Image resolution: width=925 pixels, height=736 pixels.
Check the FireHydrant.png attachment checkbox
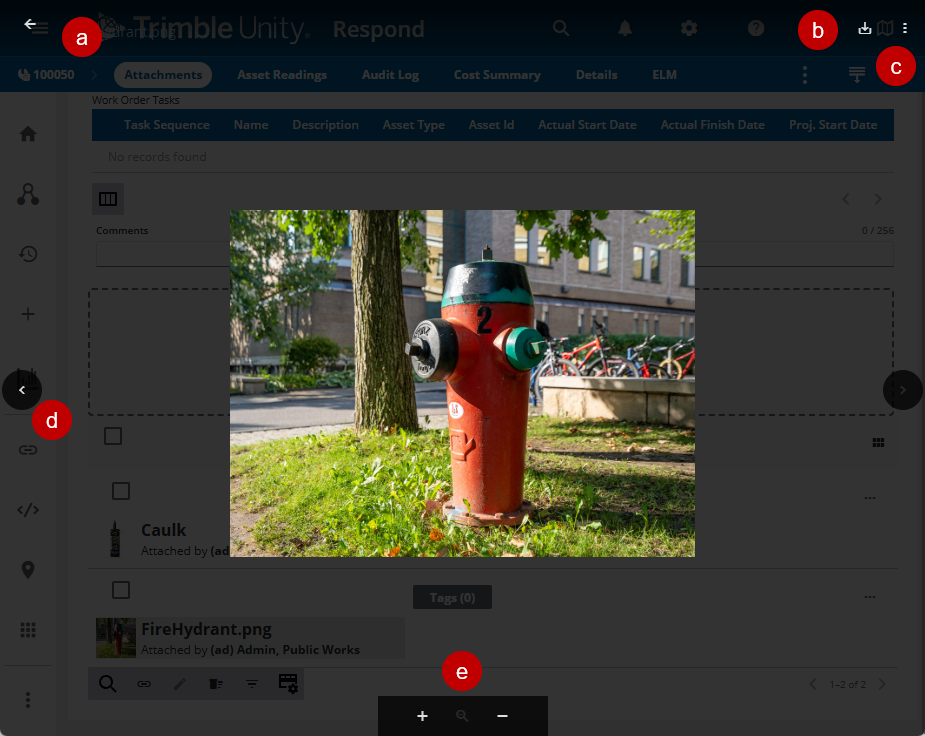[121, 590]
